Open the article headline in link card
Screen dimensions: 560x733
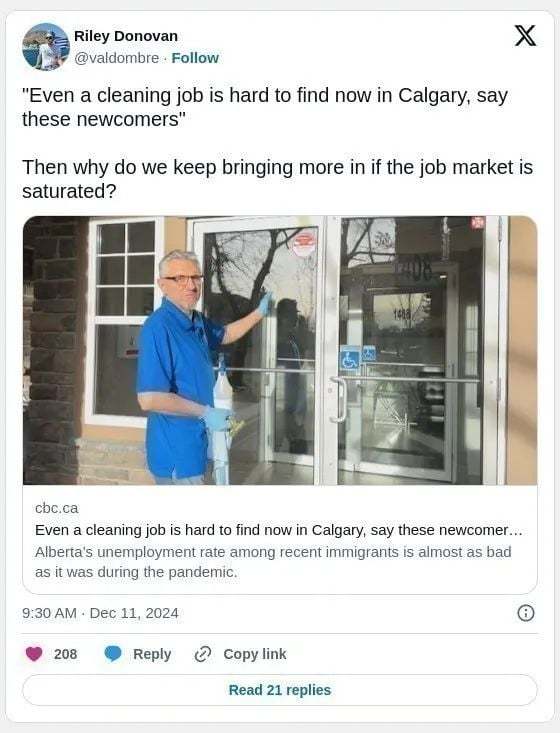pyautogui.click(x=279, y=530)
